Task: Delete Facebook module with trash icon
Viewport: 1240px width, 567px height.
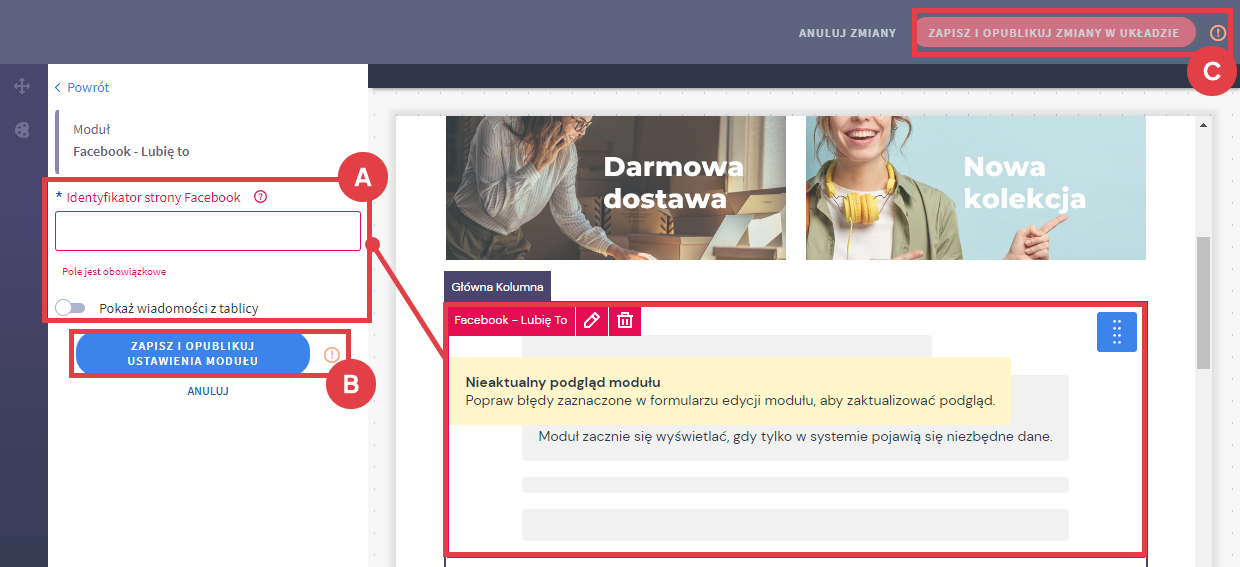Action: tap(625, 320)
